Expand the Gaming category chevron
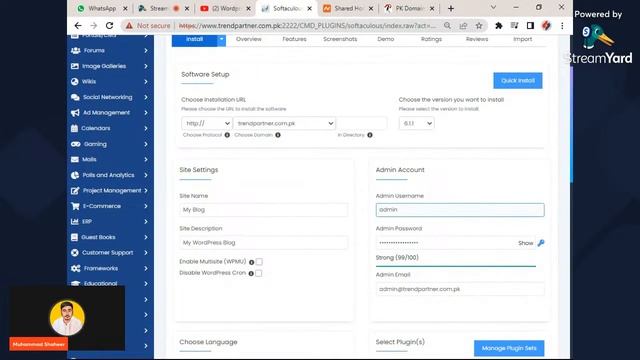 (x=146, y=144)
